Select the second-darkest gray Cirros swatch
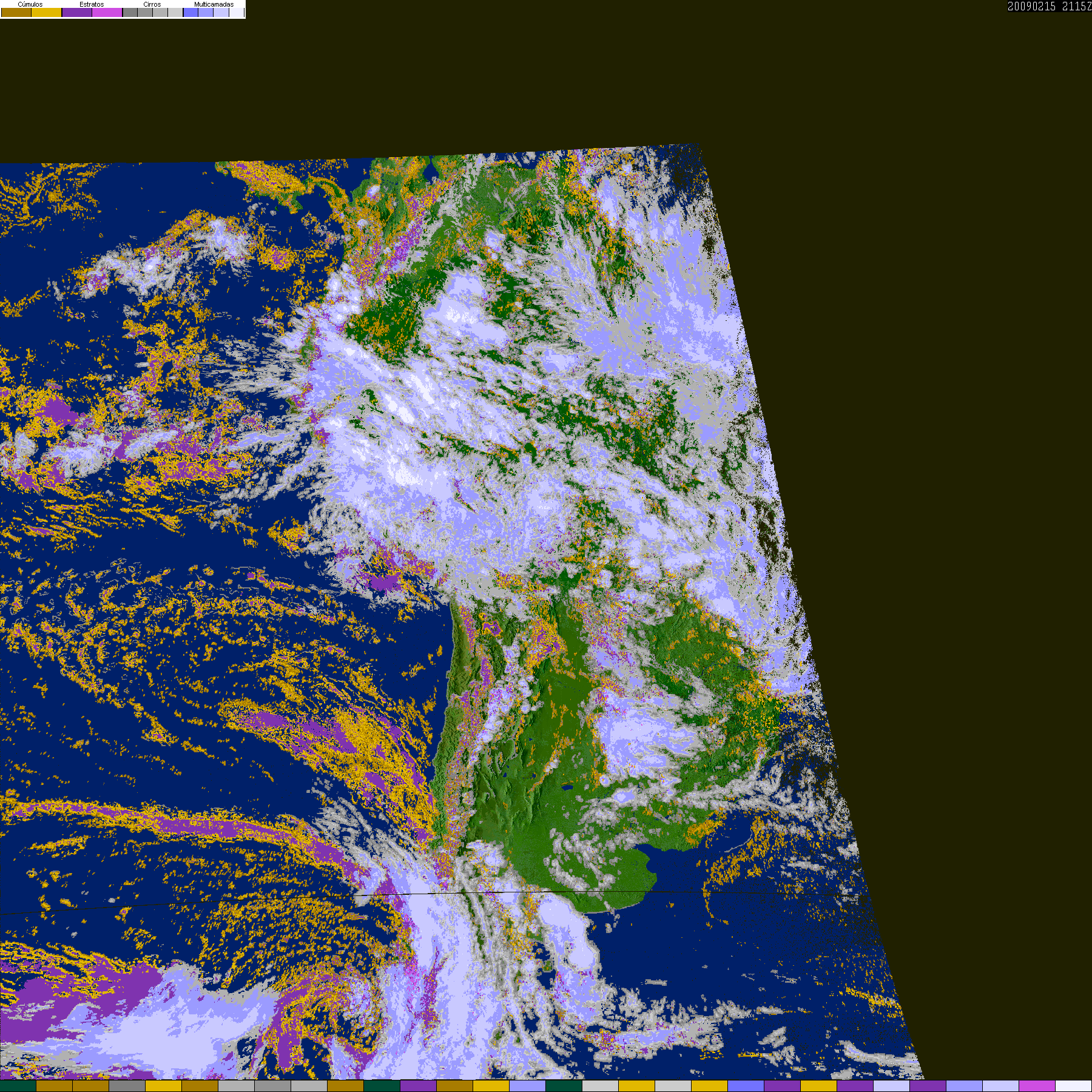1092x1092 pixels. click(x=145, y=13)
